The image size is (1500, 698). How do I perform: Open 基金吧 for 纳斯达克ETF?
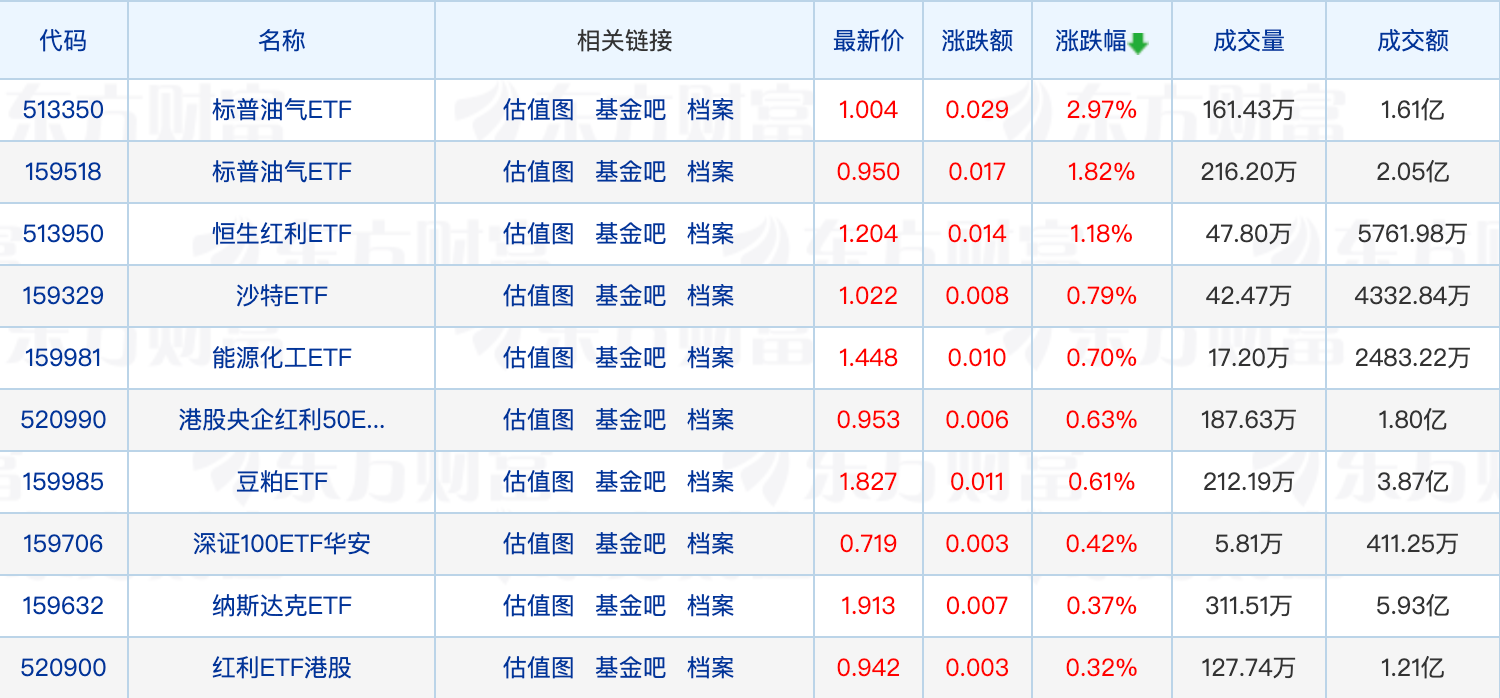(630, 606)
